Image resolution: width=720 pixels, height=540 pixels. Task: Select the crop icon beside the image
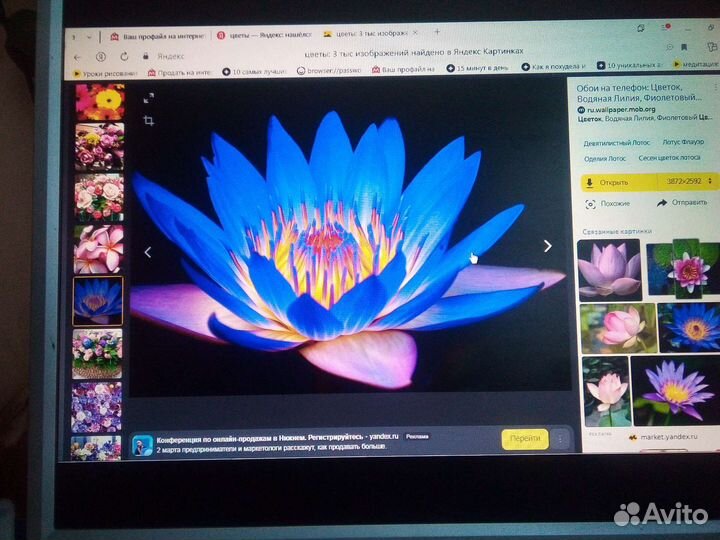point(148,121)
